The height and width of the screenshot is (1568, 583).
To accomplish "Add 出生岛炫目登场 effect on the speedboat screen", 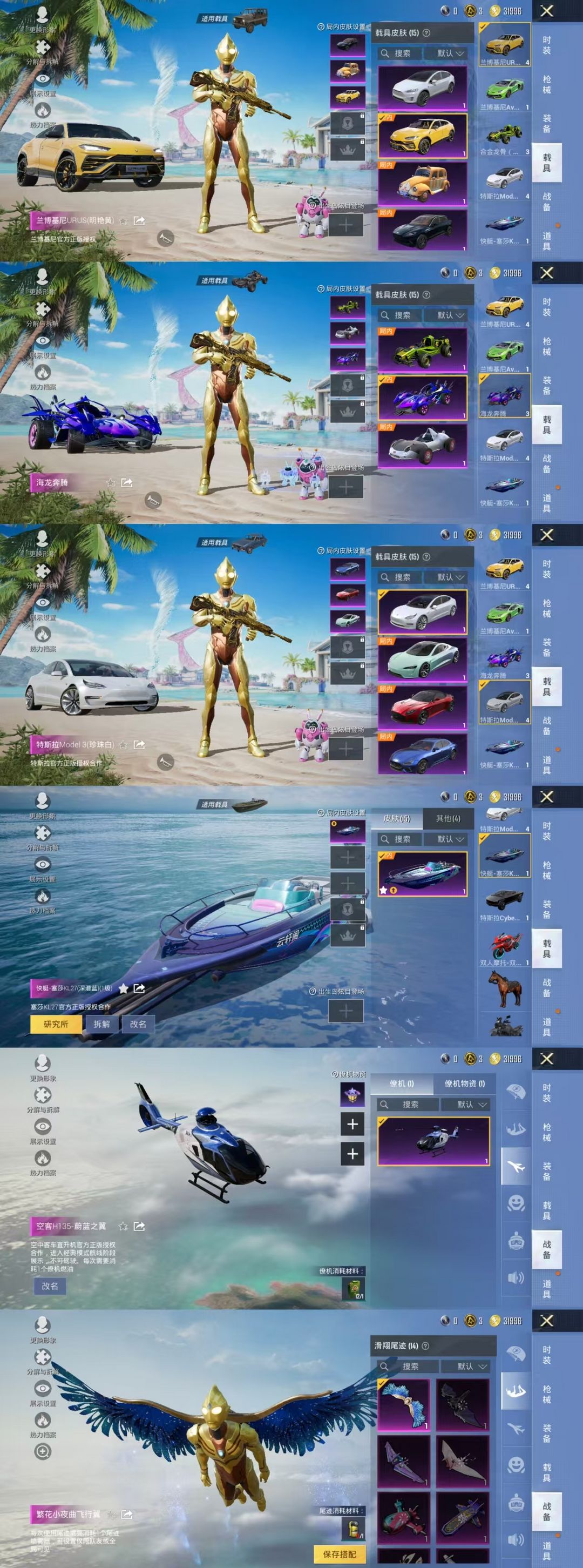I will click(345, 1011).
